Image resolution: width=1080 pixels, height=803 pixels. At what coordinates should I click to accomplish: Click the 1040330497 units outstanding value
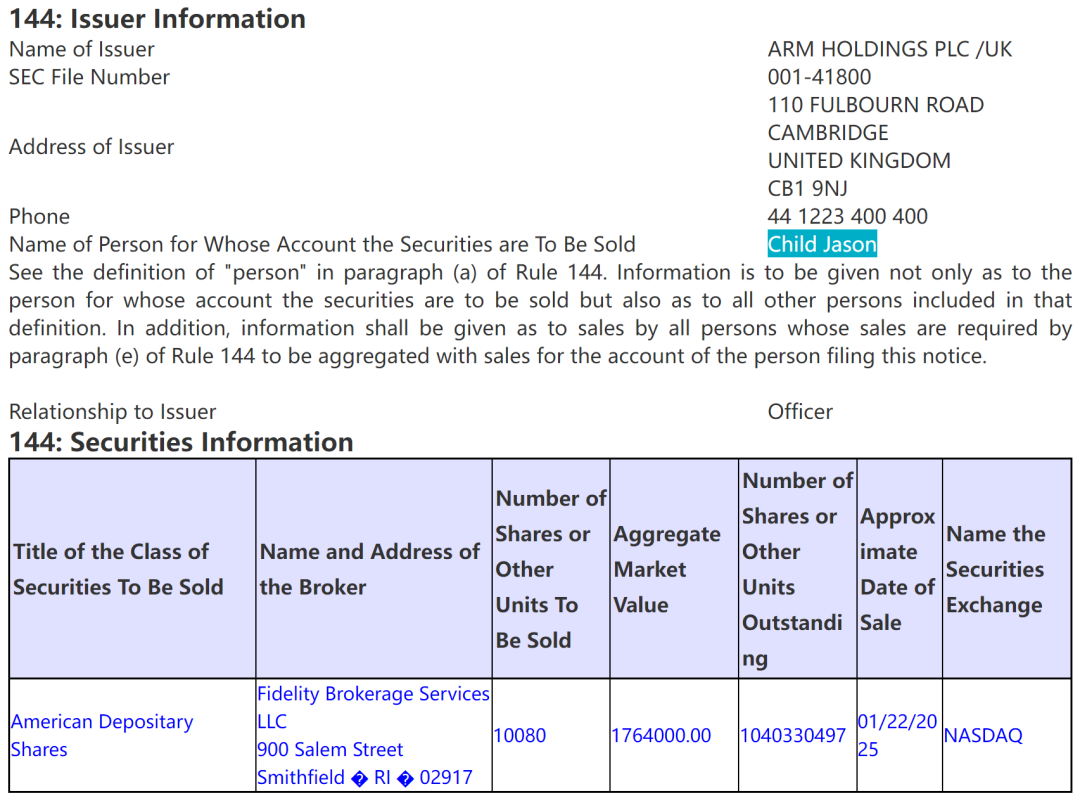pos(792,735)
